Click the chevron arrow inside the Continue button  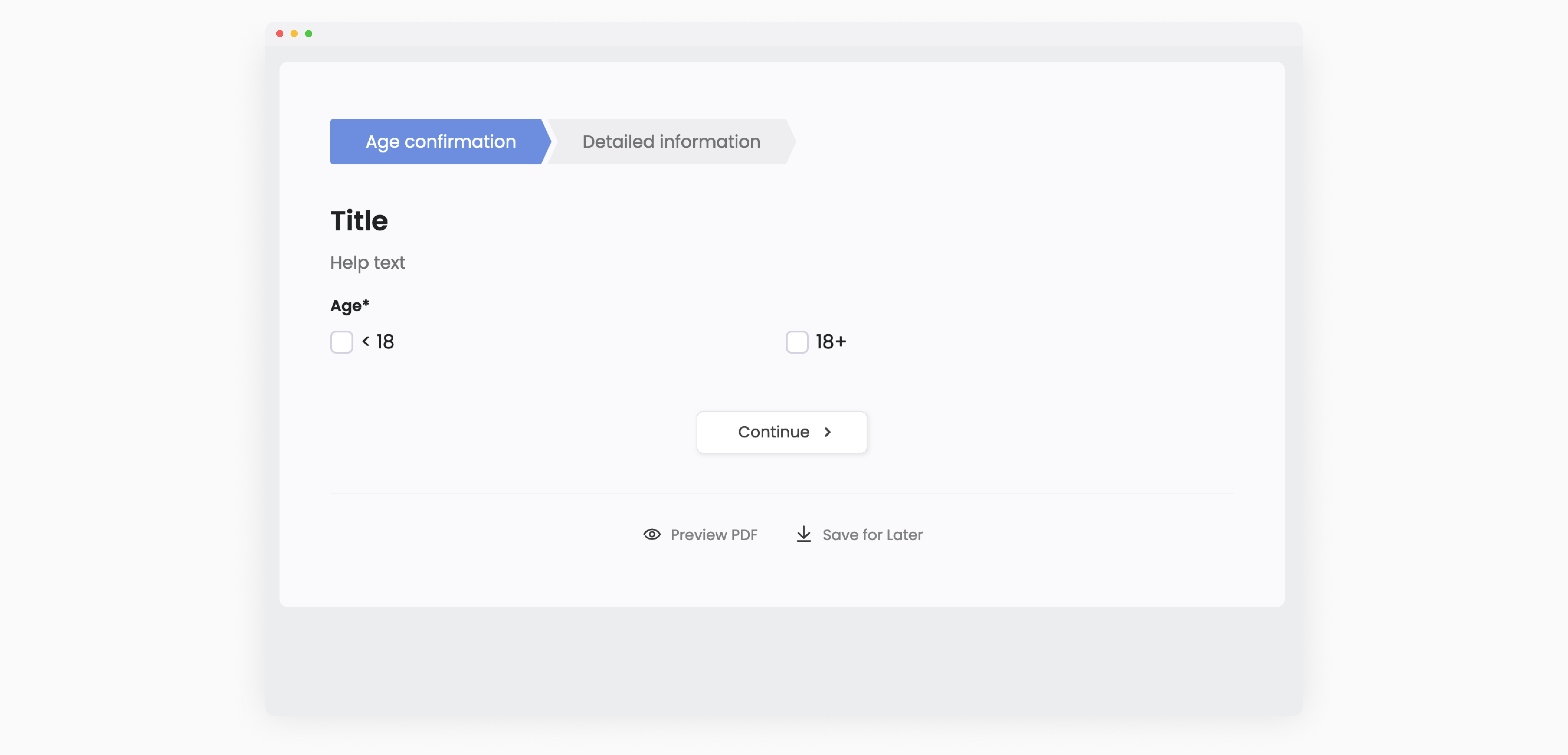827,432
